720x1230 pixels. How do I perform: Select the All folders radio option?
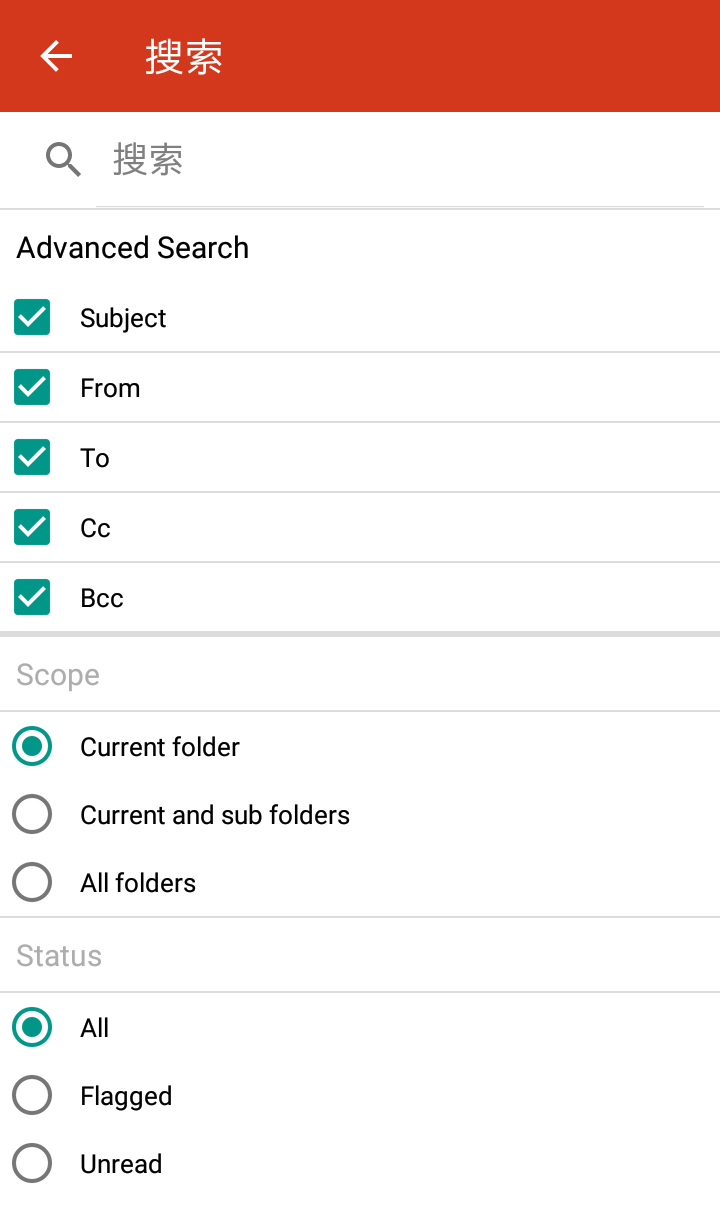coord(32,883)
